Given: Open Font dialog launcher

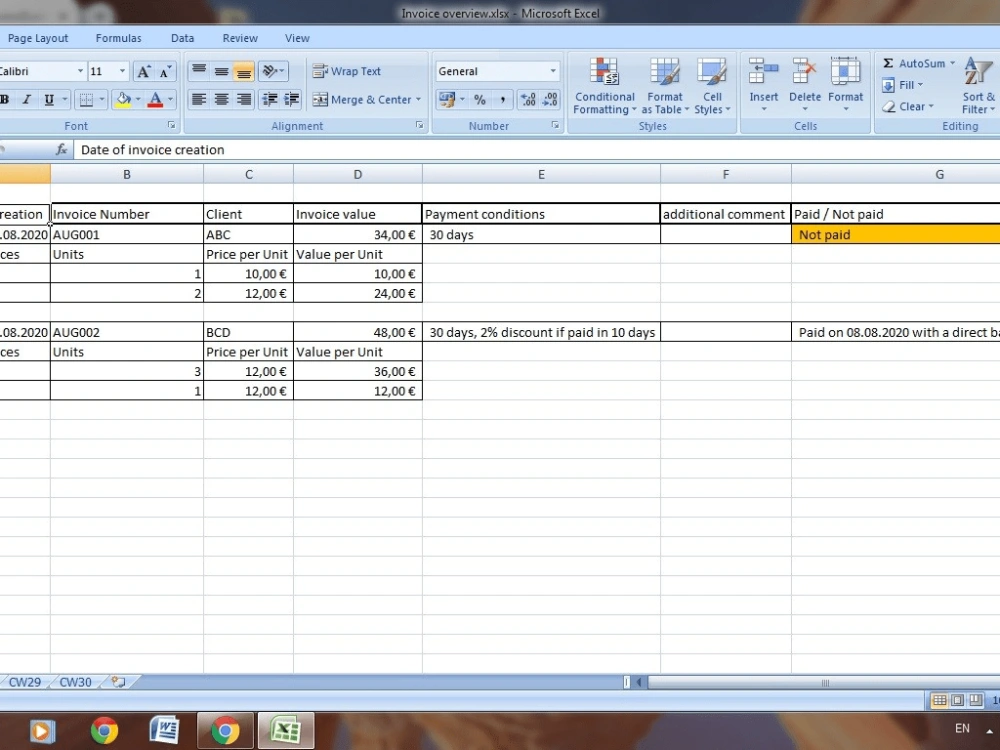Looking at the screenshot, I should point(172,126).
